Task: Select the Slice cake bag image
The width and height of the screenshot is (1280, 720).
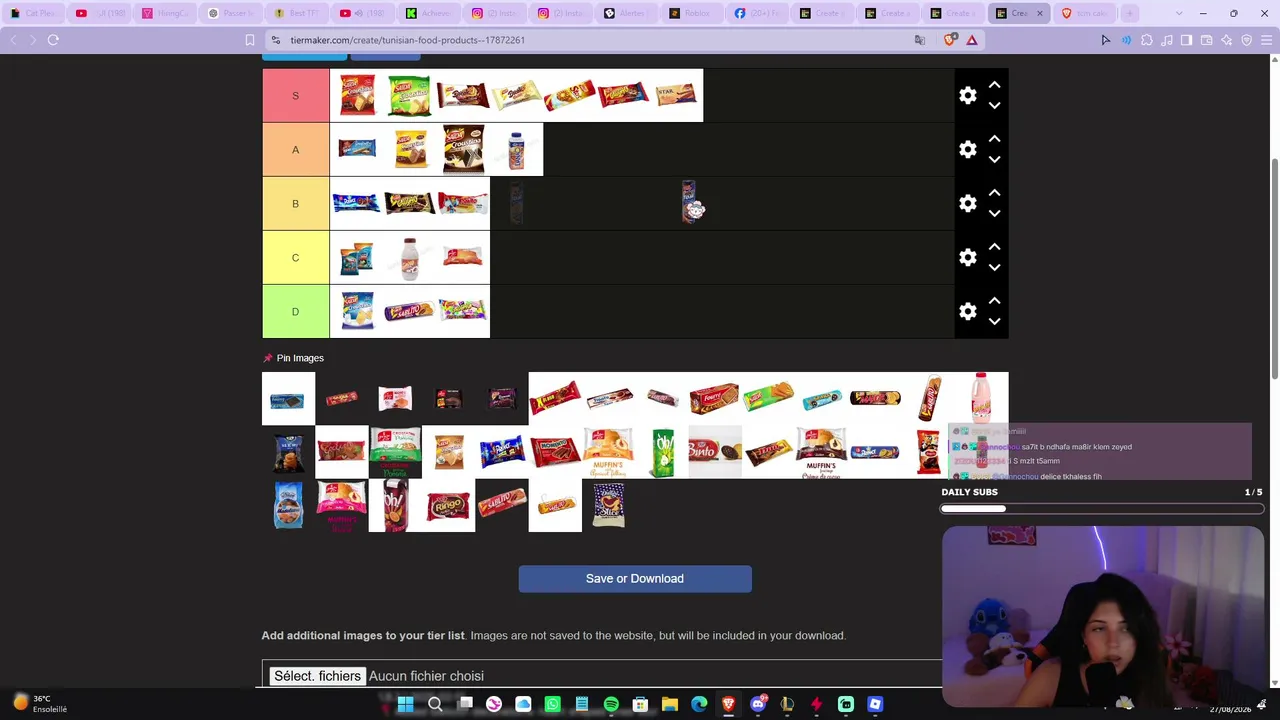Action: coord(608,506)
